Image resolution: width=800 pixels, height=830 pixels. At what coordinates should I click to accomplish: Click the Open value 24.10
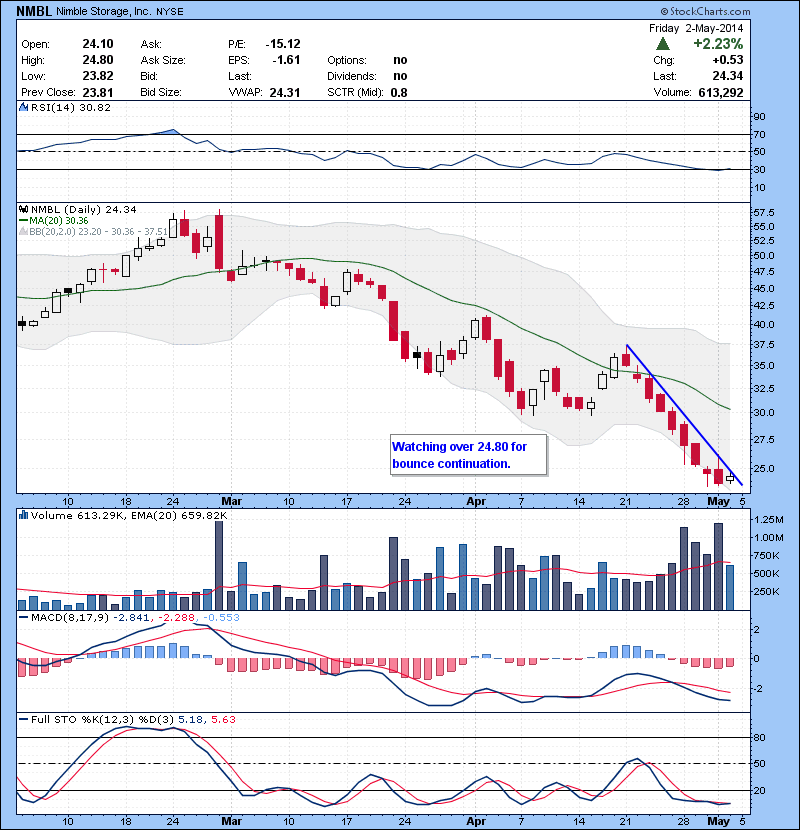tap(98, 44)
